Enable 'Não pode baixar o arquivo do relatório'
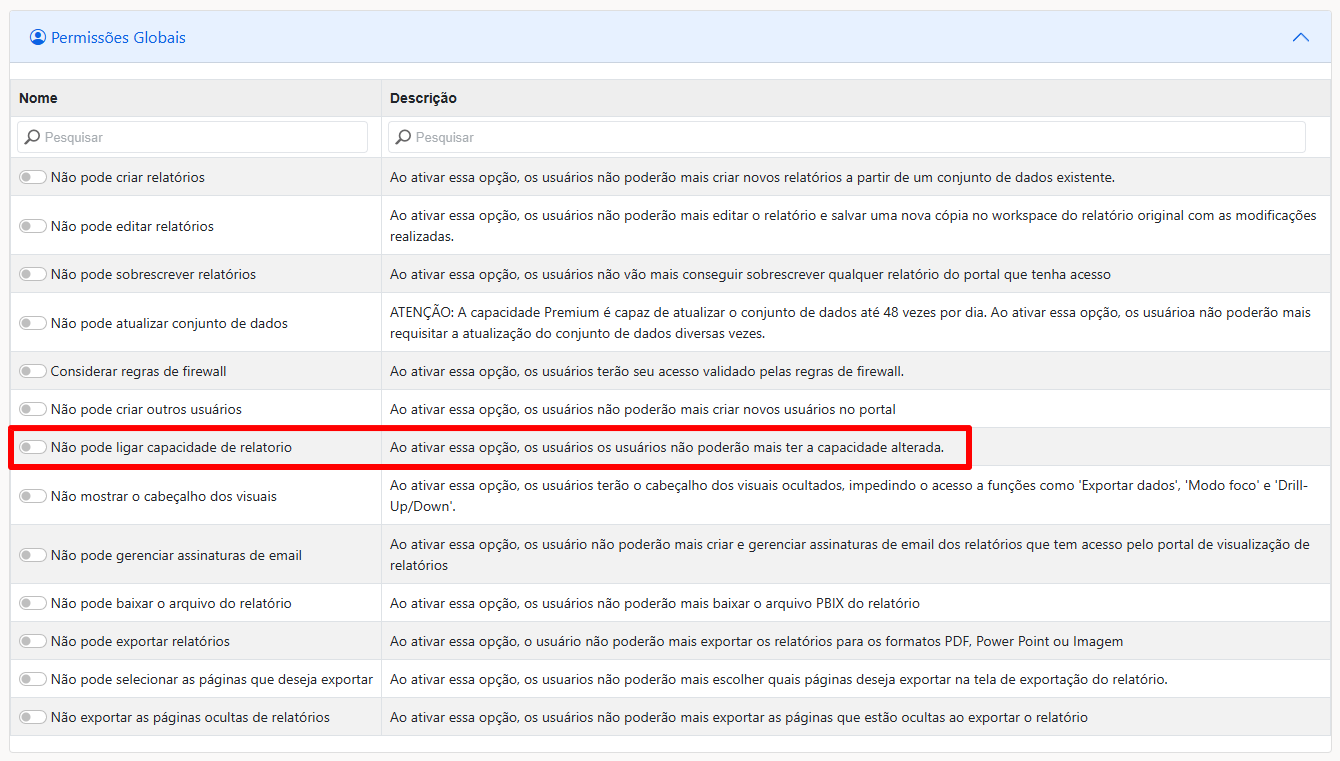This screenshot has height=761, width=1340. pos(33,603)
